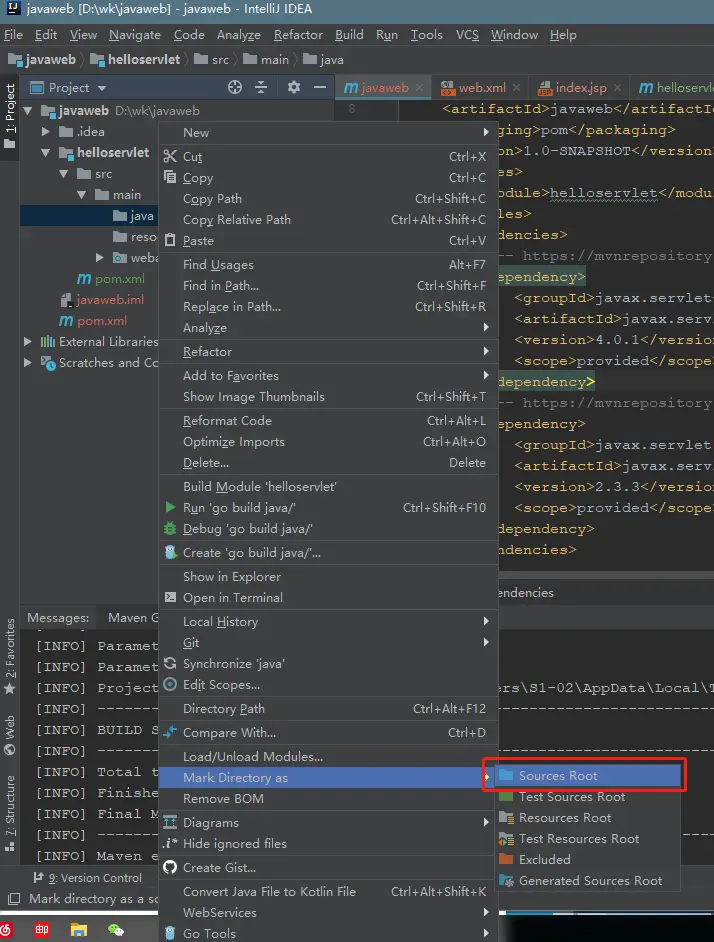Image resolution: width=714 pixels, height=942 pixels.
Task: Click the Resources Root folder icon
Action: point(507,818)
